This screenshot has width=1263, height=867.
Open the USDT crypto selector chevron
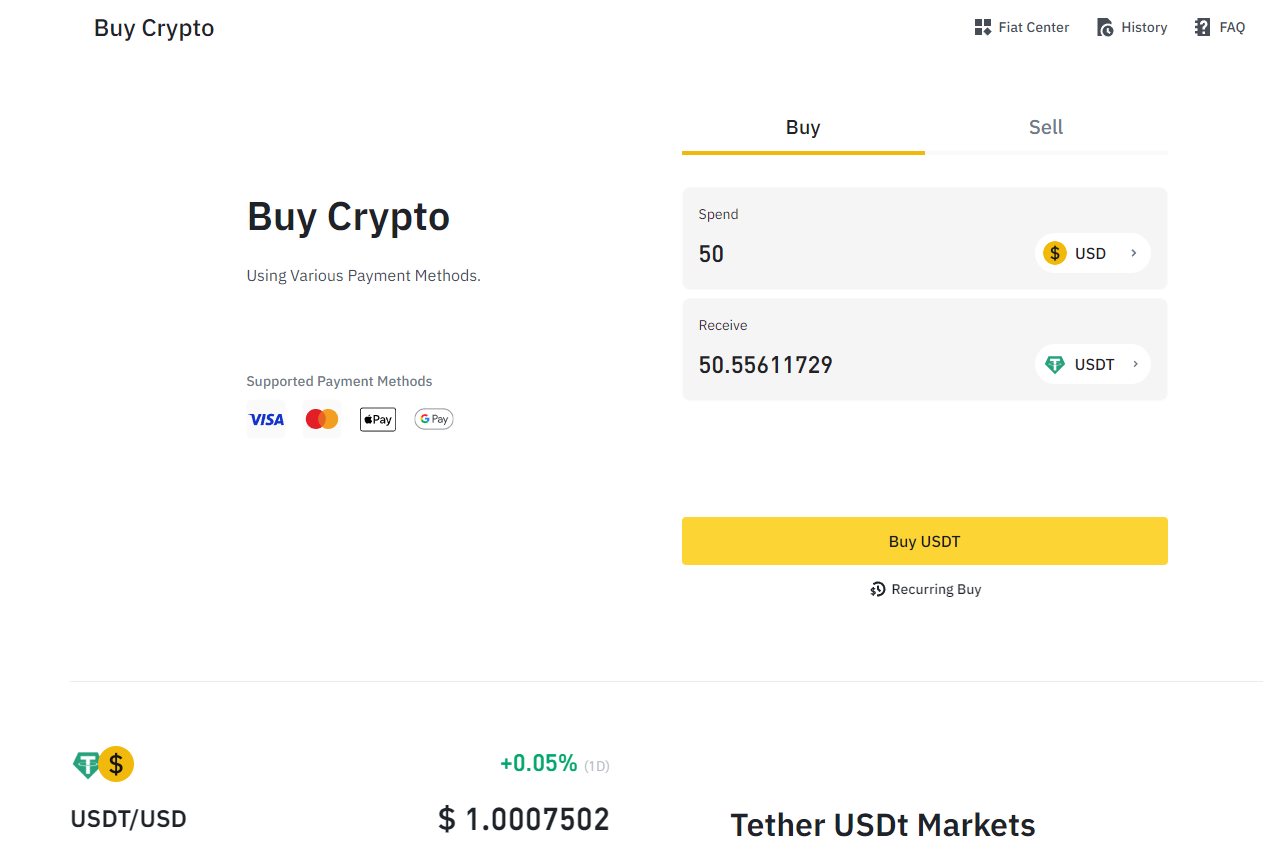pos(1135,365)
